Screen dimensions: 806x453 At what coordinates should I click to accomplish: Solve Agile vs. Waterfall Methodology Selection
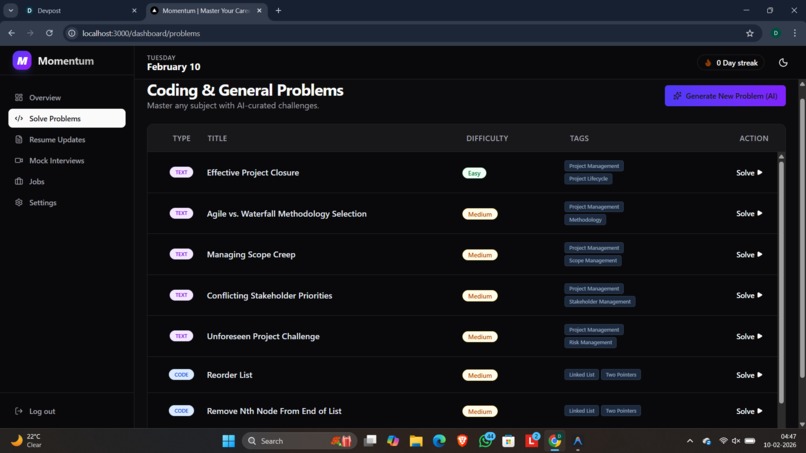click(749, 213)
